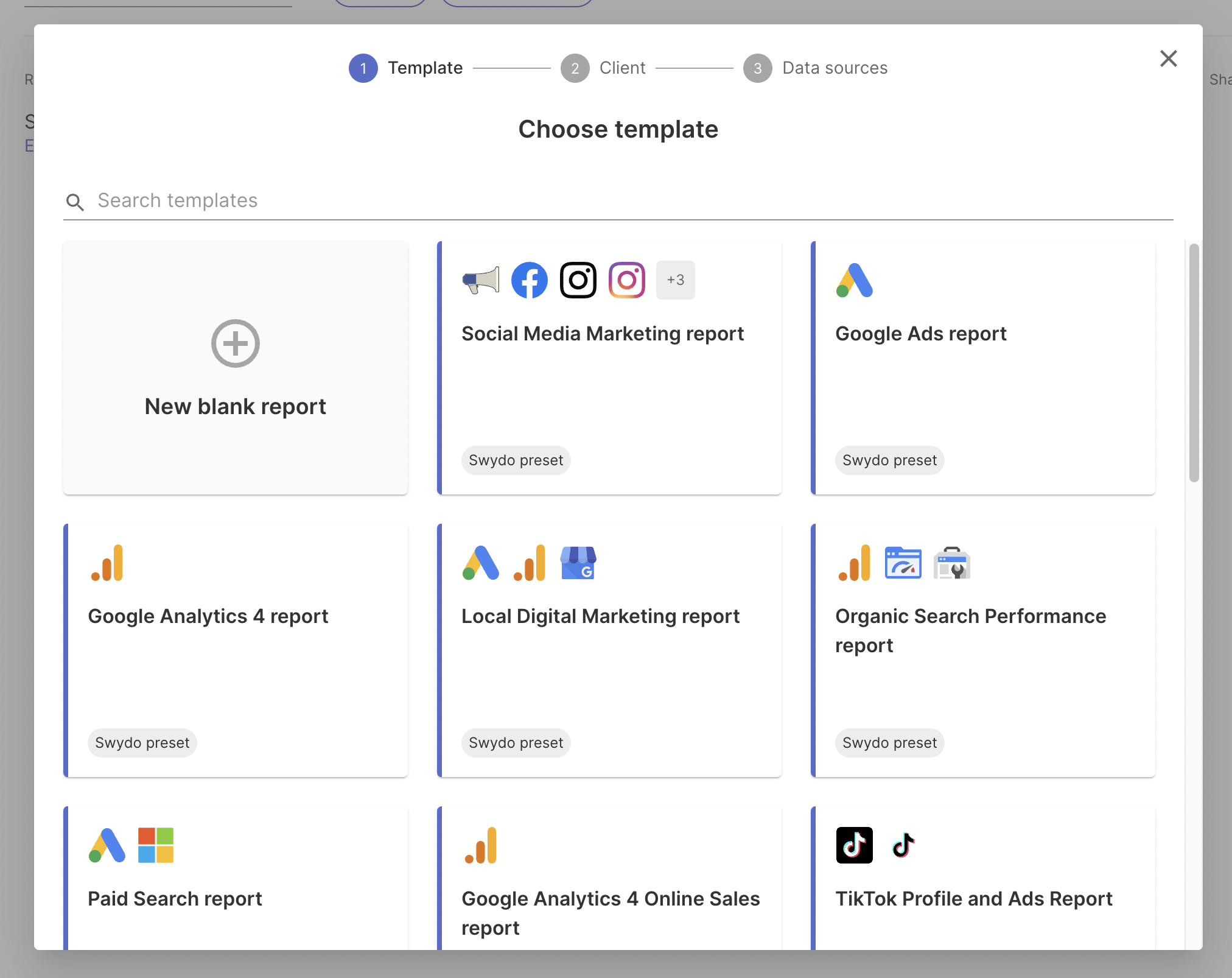Select the Google Ads icon on Google Ads report
The width and height of the screenshot is (1232, 978).
pos(855,280)
